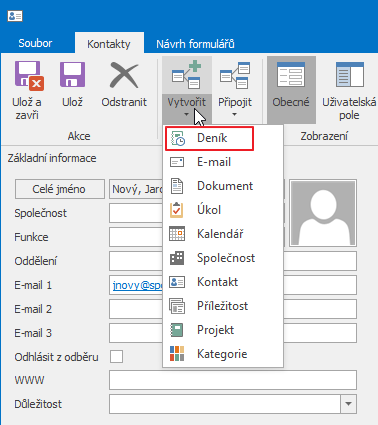Open the jnovy@ email link
The height and width of the screenshot is (425, 378).
[x=138, y=285]
